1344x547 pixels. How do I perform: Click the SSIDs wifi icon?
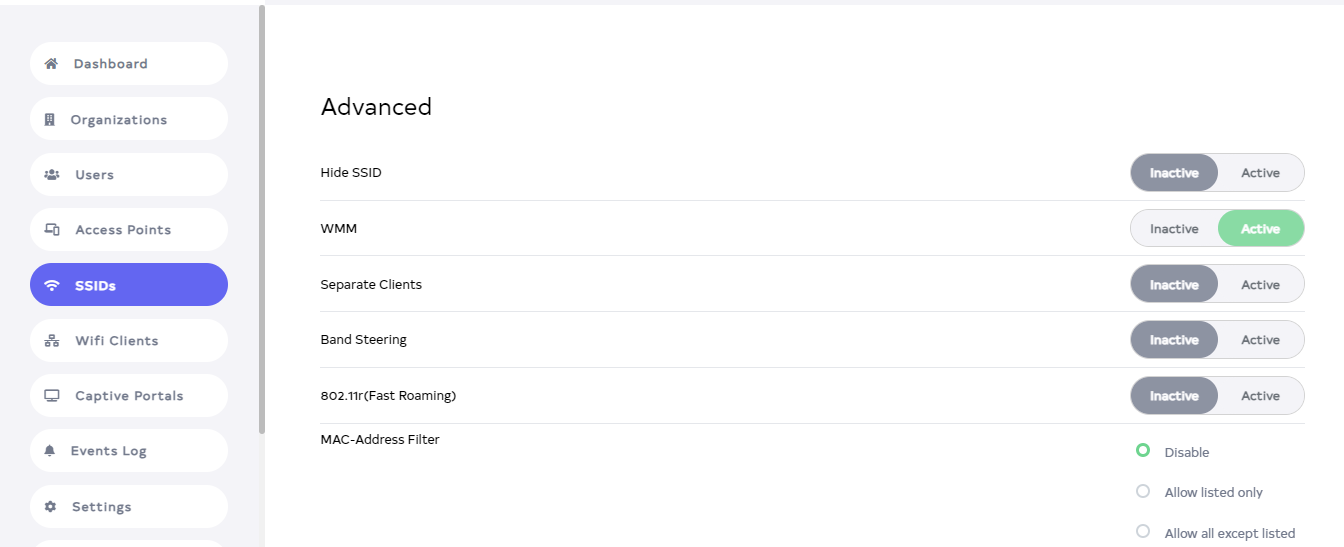[x=52, y=286]
